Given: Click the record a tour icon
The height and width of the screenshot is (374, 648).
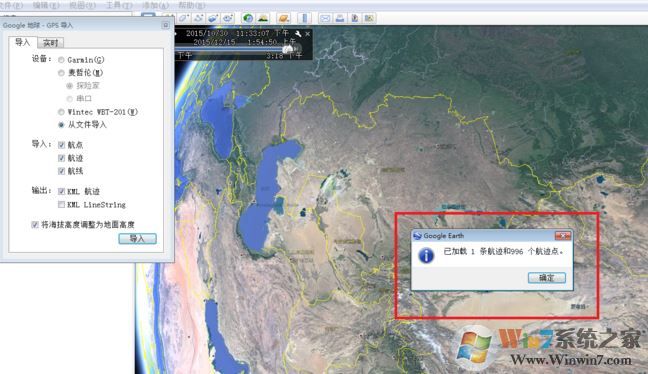Looking at the screenshot, I should point(228,18).
